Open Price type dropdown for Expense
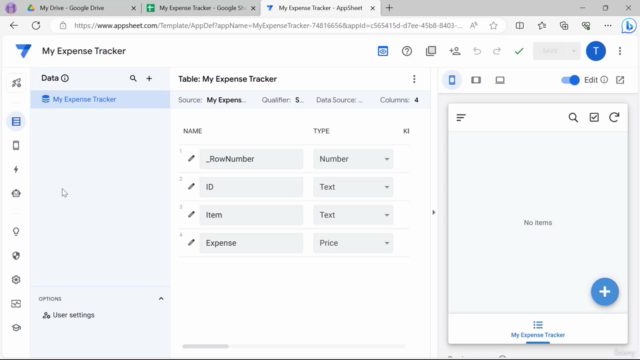Image resolution: width=640 pixels, height=360 pixels. pyautogui.click(x=353, y=243)
